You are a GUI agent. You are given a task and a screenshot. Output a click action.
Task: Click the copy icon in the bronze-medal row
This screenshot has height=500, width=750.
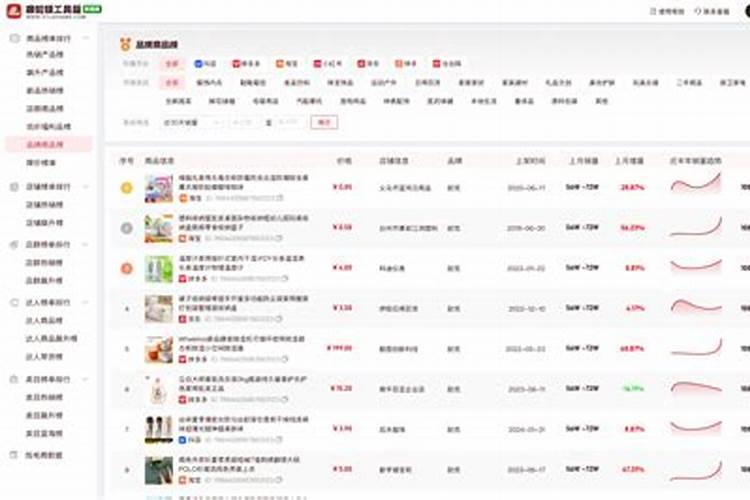[286, 278]
